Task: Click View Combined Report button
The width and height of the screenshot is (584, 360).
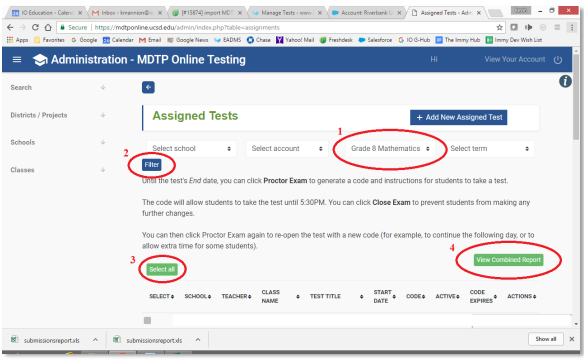Action: (x=508, y=259)
